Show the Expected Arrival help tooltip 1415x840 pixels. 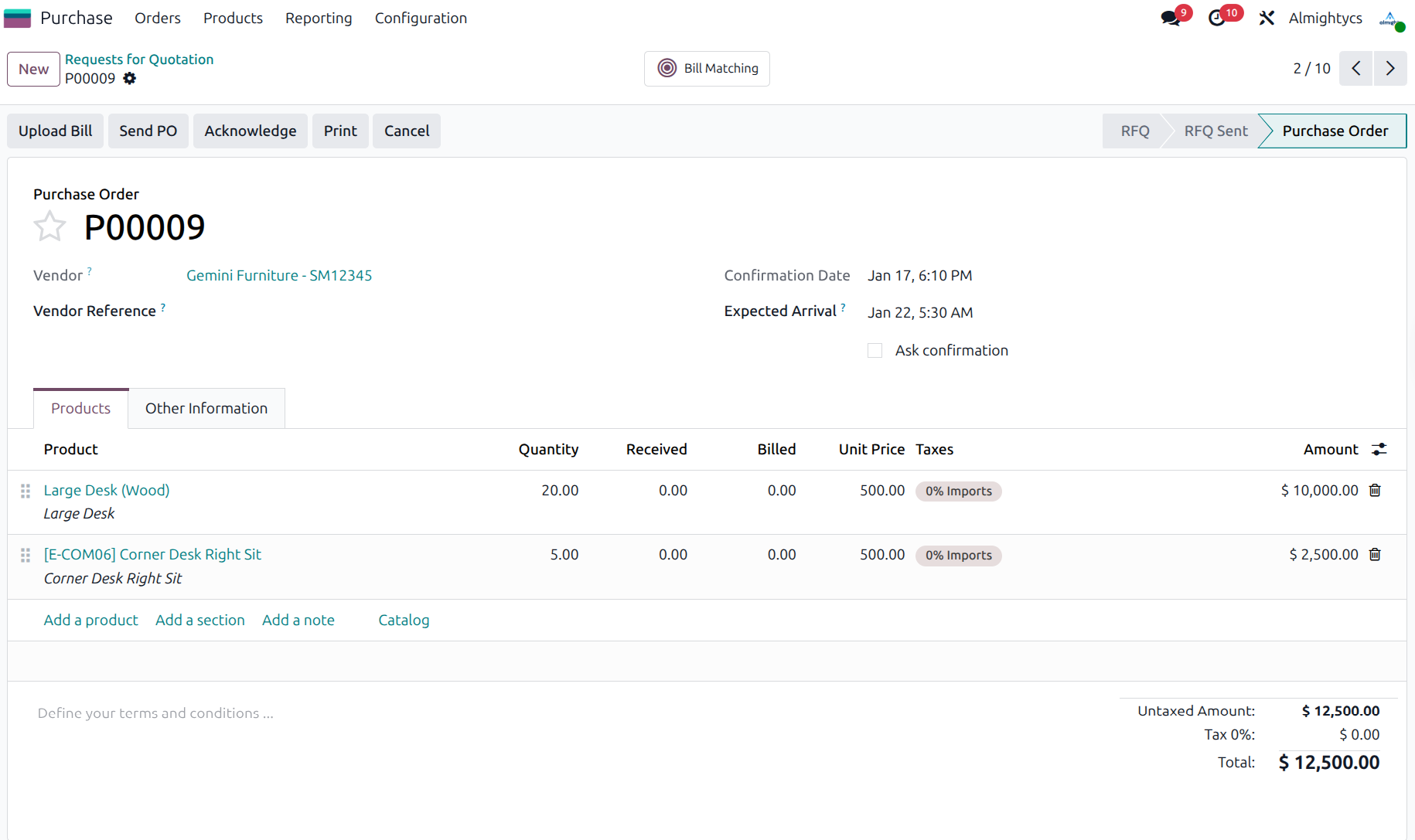coord(843,307)
